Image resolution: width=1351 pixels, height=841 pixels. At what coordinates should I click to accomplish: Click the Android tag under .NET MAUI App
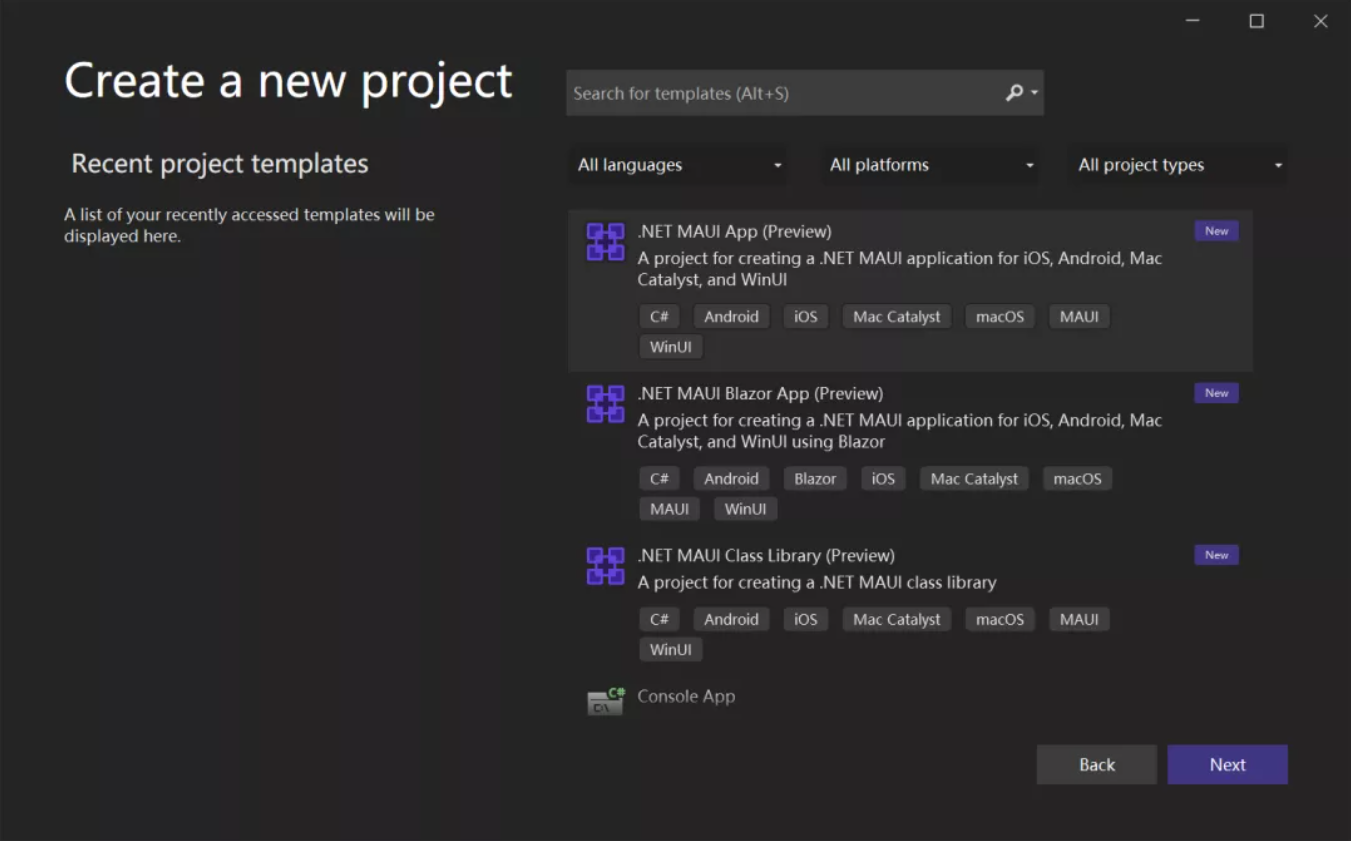[x=731, y=316]
